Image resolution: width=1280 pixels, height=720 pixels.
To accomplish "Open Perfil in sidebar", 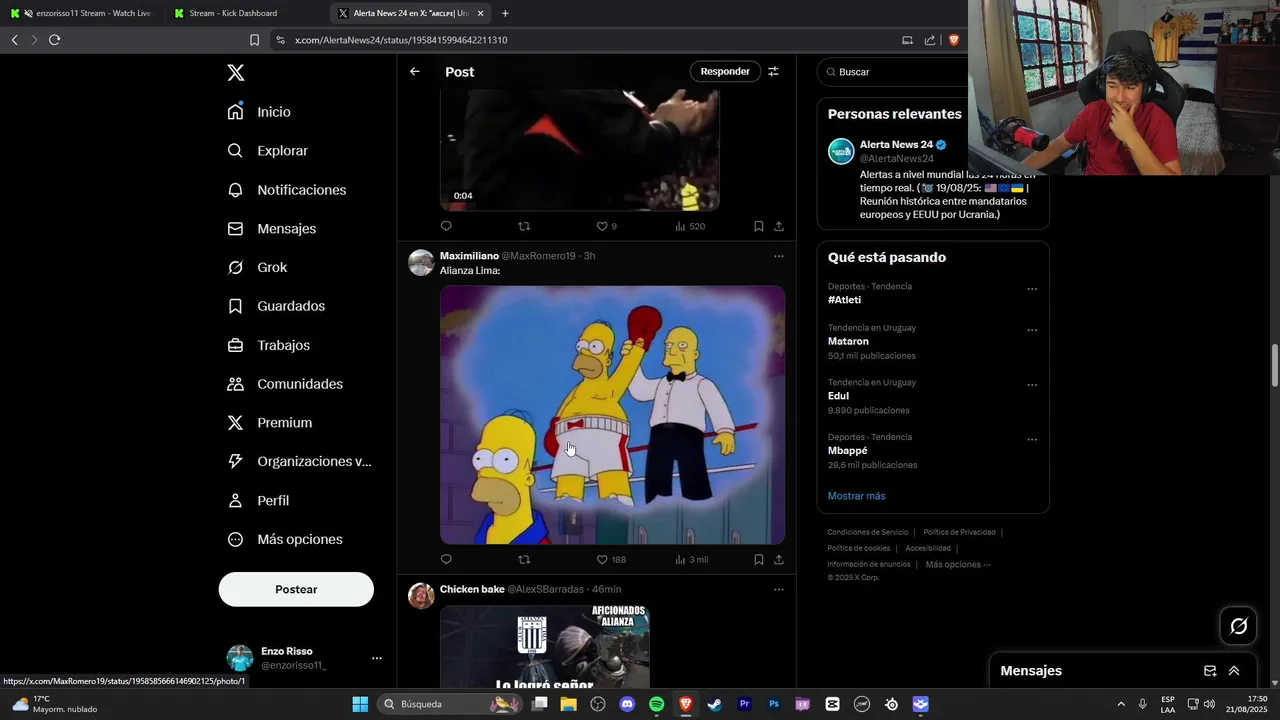I will click(258, 500).
